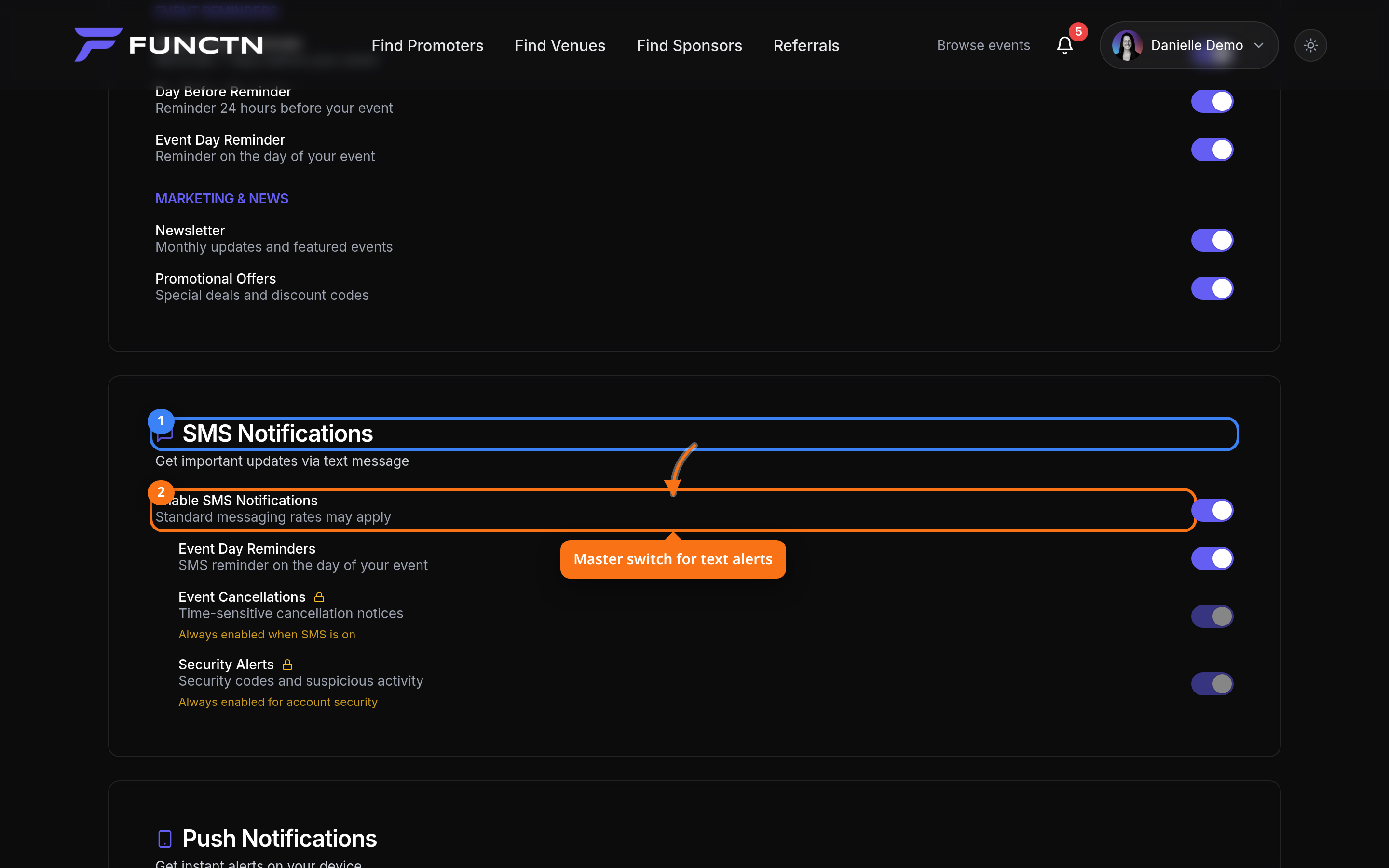The image size is (1389, 868).
Task: Click the phone icon beside Push Notifications
Action: click(165, 839)
